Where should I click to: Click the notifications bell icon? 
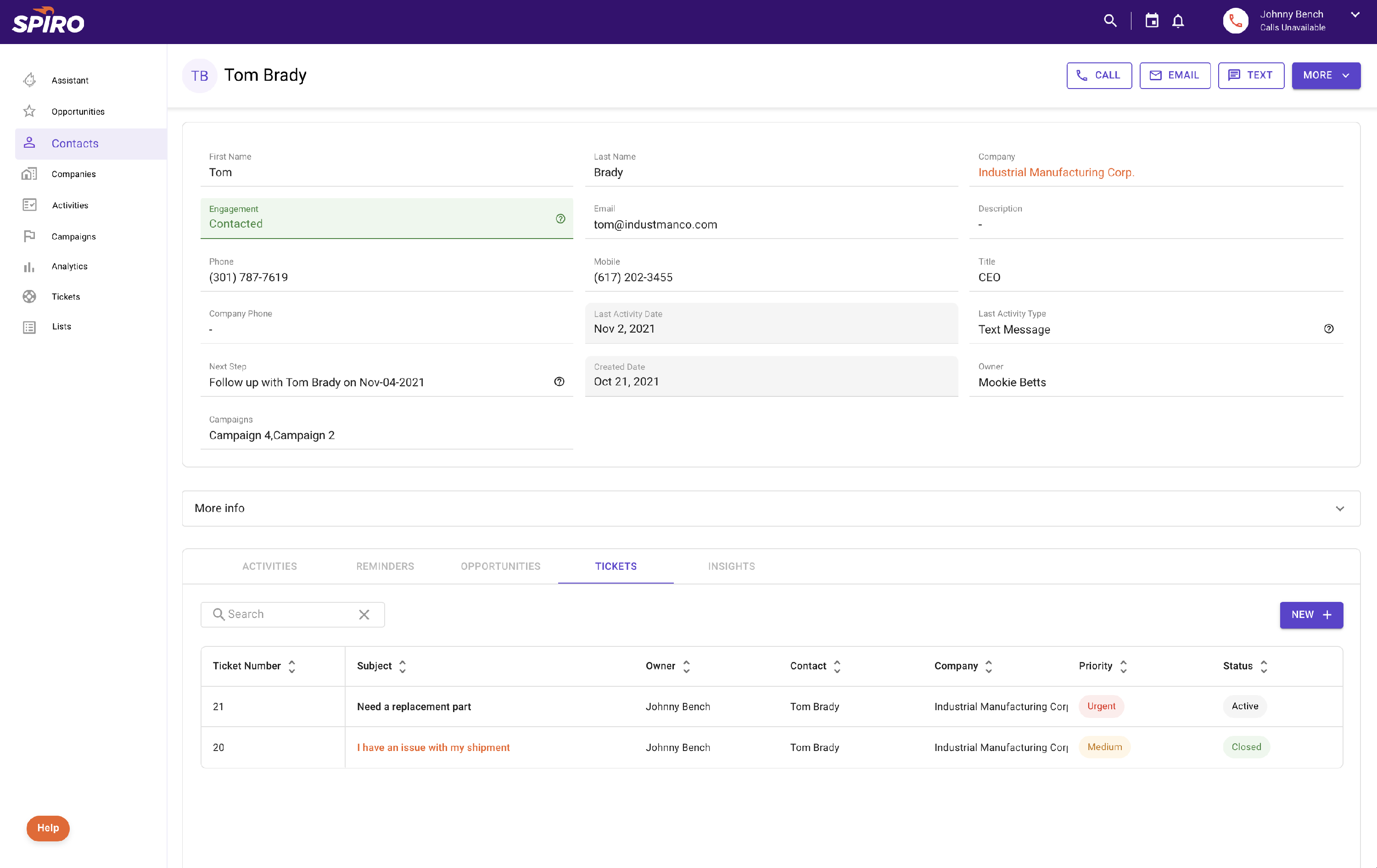click(1177, 21)
